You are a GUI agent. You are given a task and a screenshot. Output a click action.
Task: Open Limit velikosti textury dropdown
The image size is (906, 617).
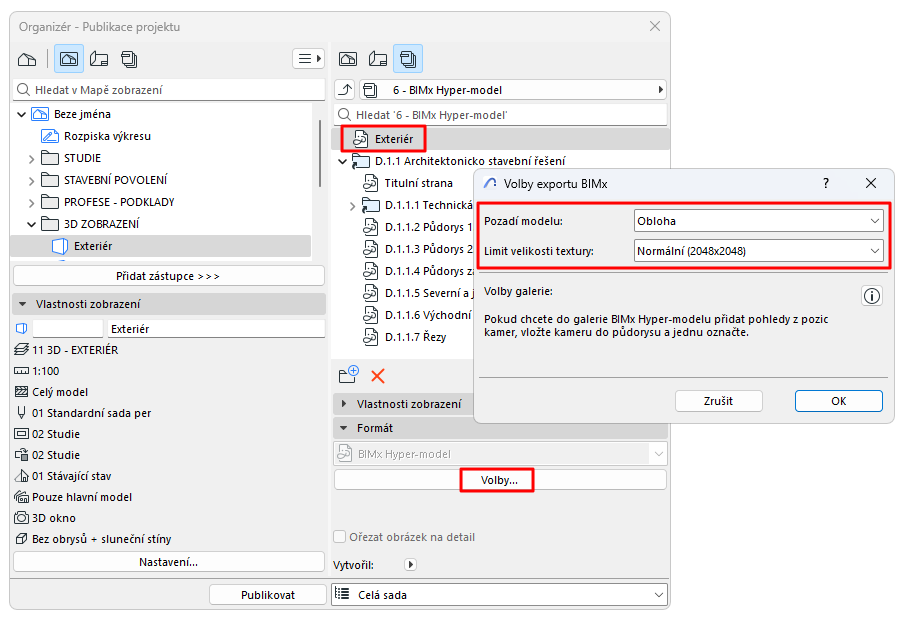[759, 251]
